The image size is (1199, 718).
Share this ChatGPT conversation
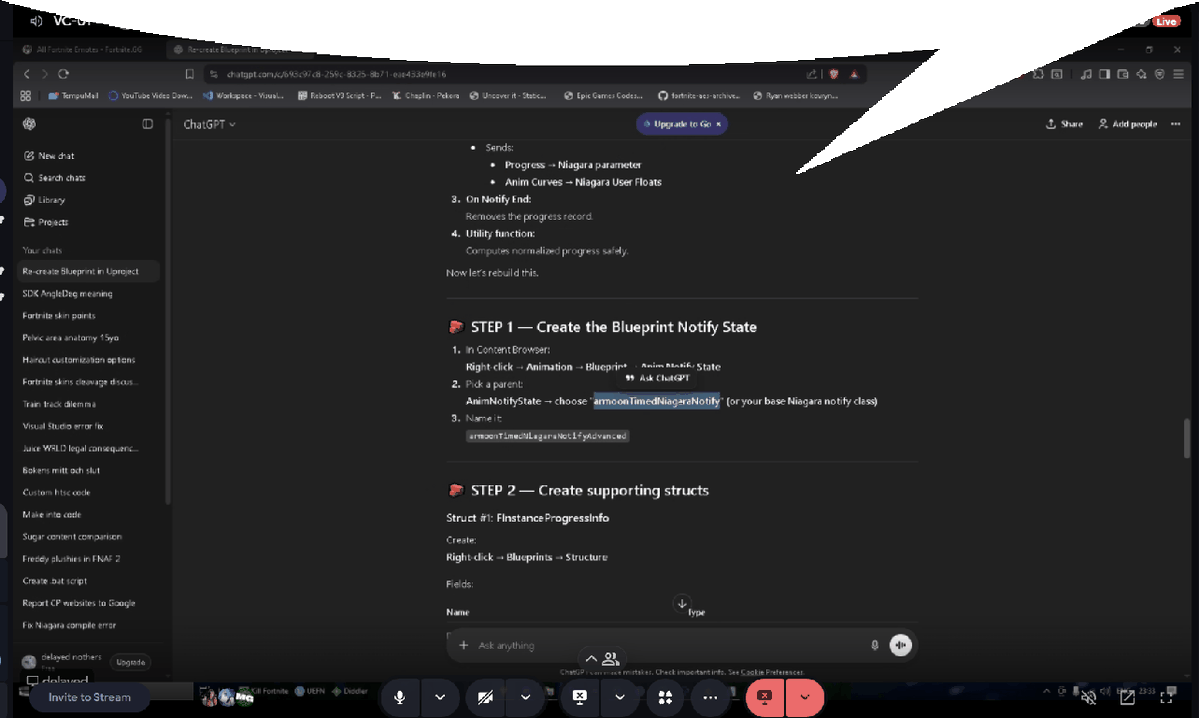tap(1064, 124)
